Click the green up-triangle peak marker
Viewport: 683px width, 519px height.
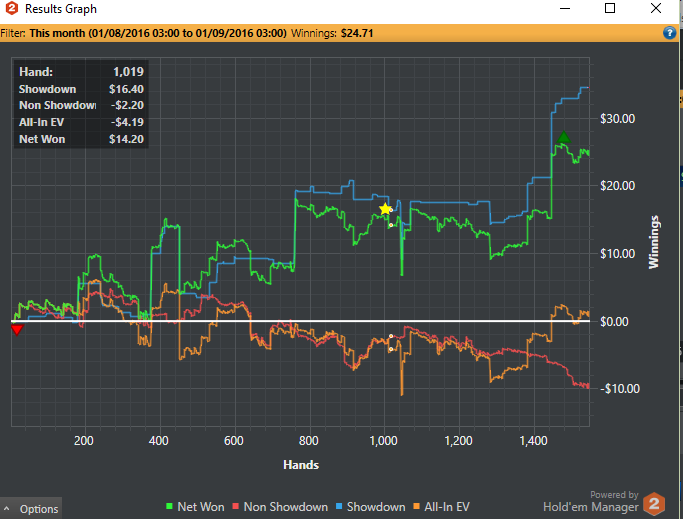click(x=564, y=137)
